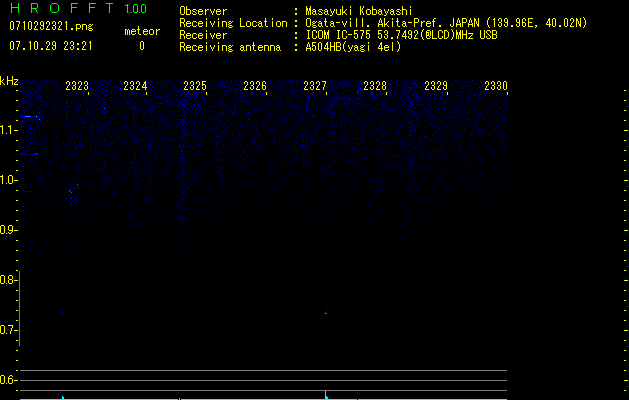The width and height of the screenshot is (629, 400).
Task: Click the meteor count value 0
Action: (x=142, y=46)
